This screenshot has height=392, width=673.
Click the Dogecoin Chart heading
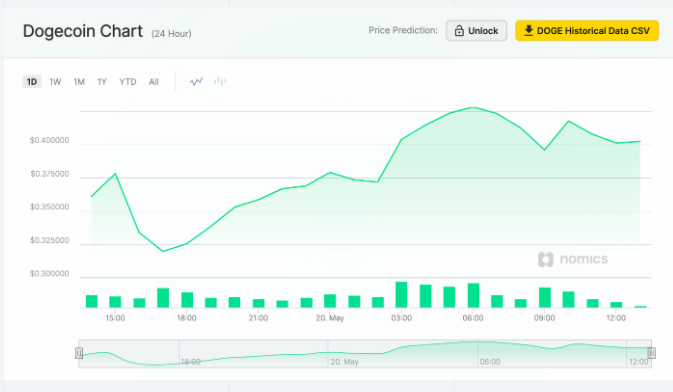(83, 31)
